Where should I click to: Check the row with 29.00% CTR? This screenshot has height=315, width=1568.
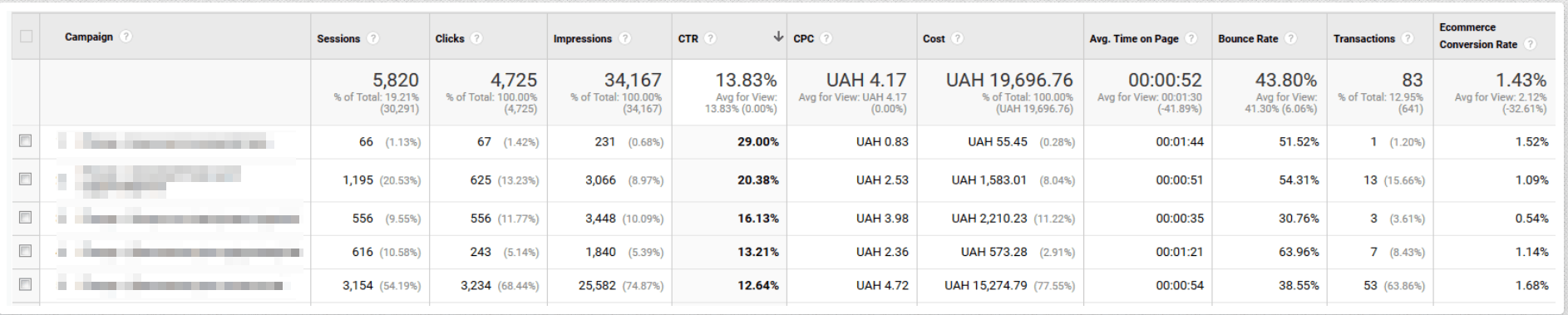tap(26, 141)
